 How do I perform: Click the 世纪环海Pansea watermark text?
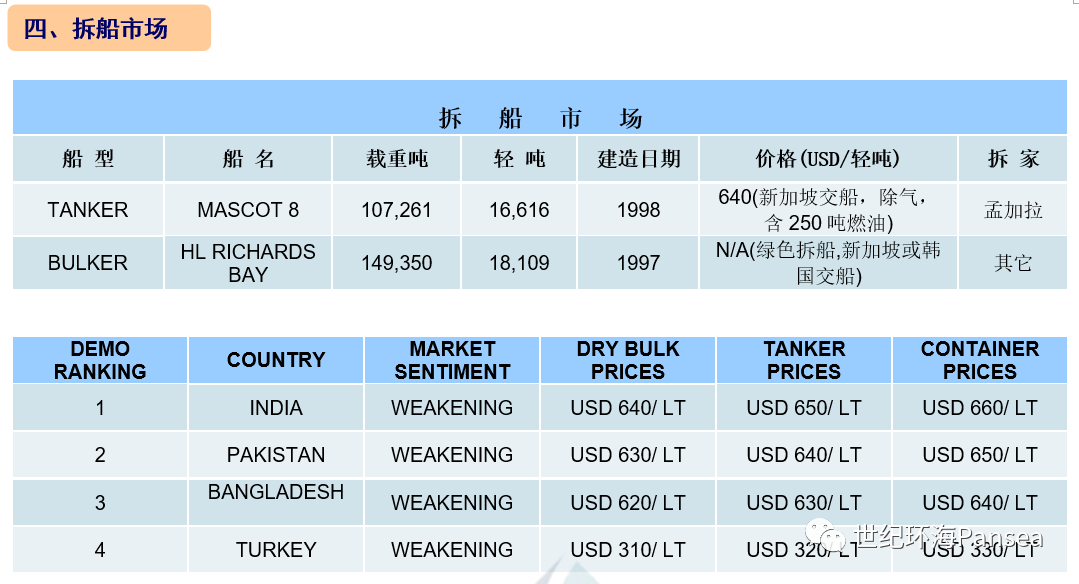[948, 537]
